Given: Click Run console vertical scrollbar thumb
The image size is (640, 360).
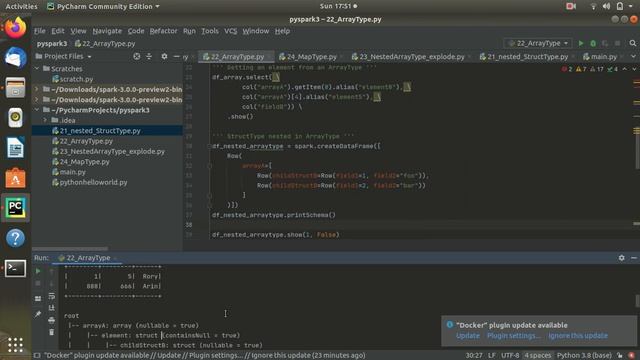Looking at the screenshot, I should point(637,301).
